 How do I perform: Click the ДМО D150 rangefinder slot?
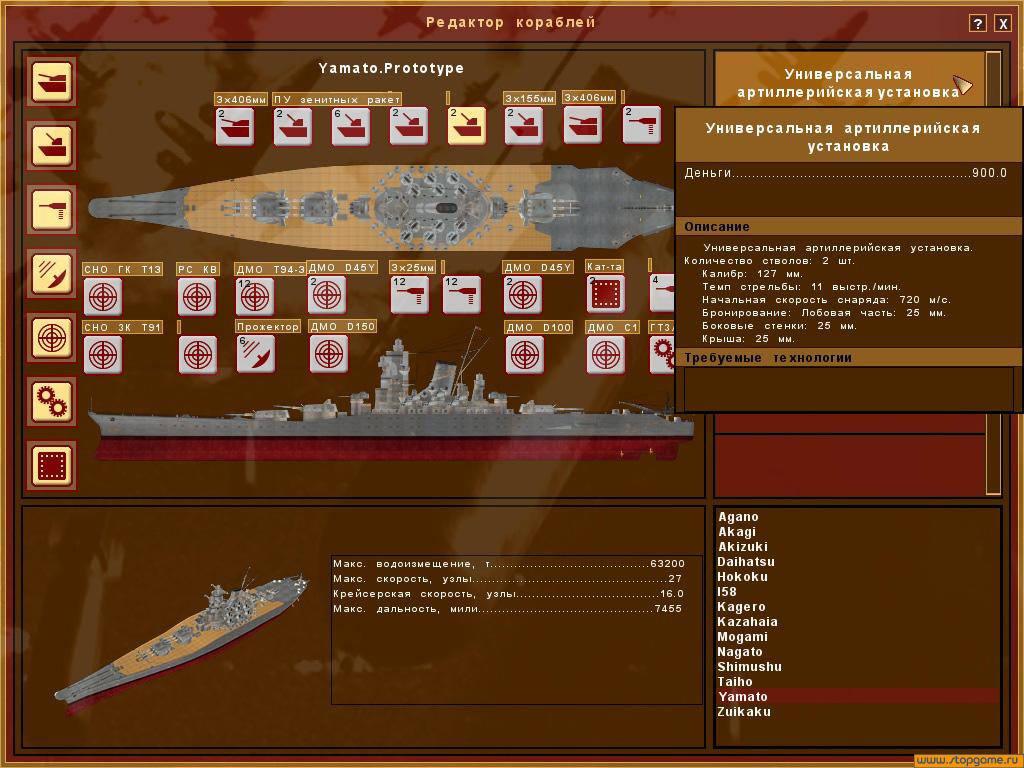[328, 354]
